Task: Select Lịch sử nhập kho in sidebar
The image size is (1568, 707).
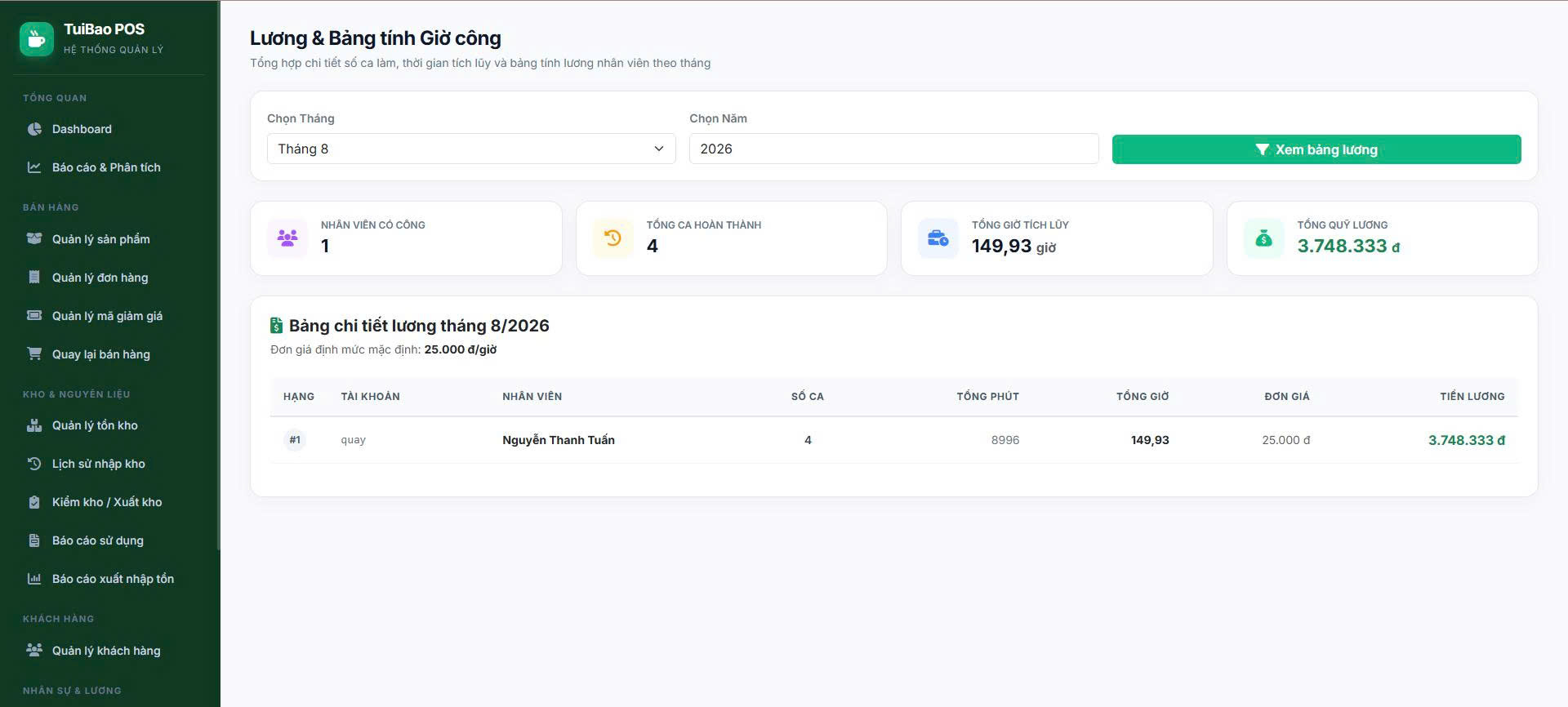Action: tap(109, 464)
